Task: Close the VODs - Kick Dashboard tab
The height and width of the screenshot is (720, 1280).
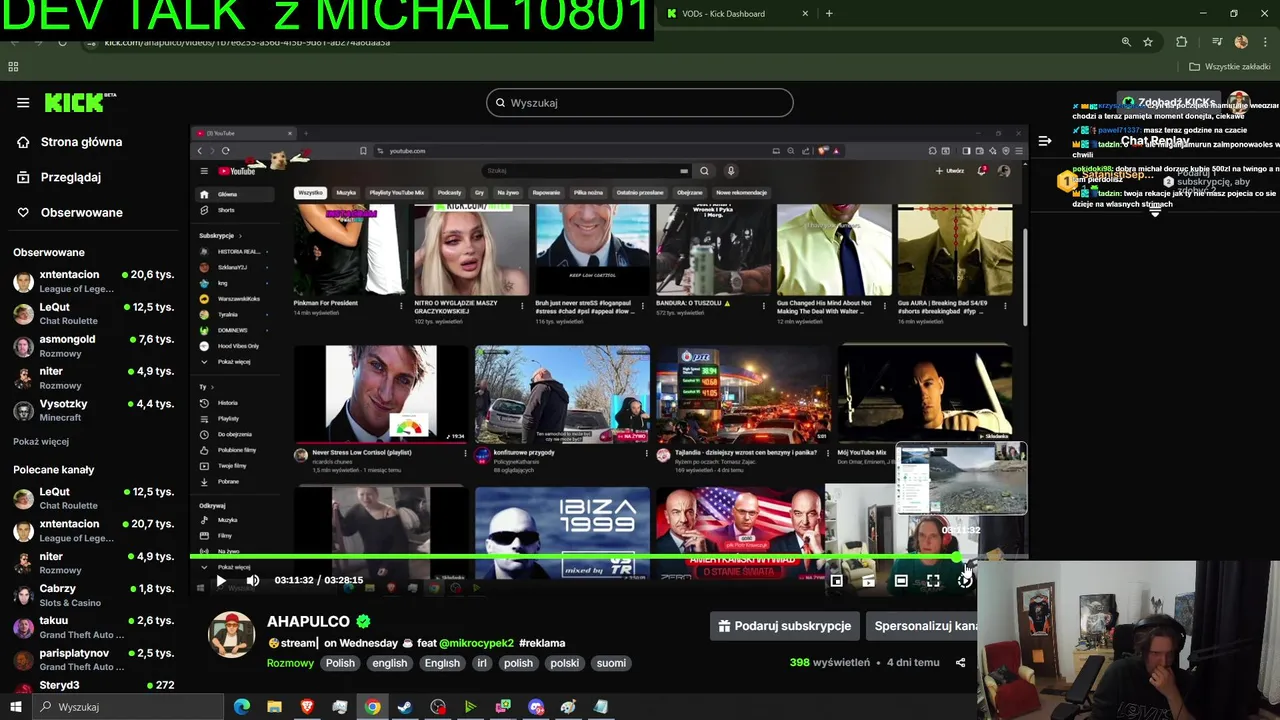Action: click(805, 14)
